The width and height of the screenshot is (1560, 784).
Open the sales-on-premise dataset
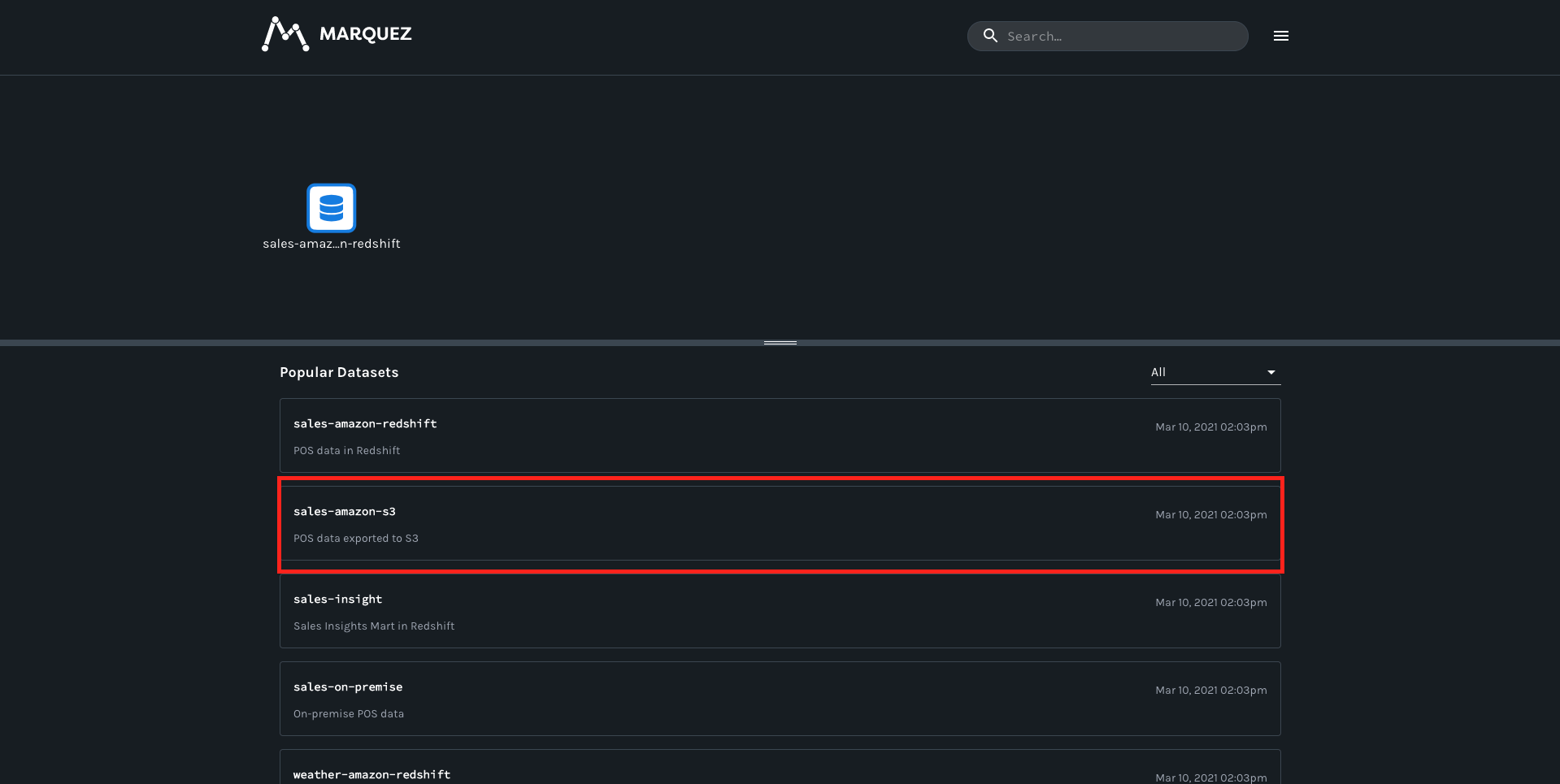348,687
